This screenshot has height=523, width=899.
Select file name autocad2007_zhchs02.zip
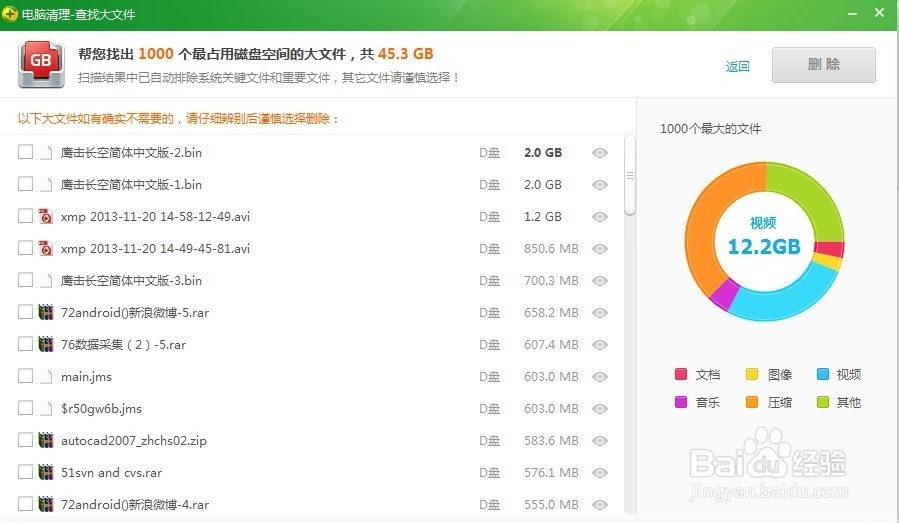134,441
